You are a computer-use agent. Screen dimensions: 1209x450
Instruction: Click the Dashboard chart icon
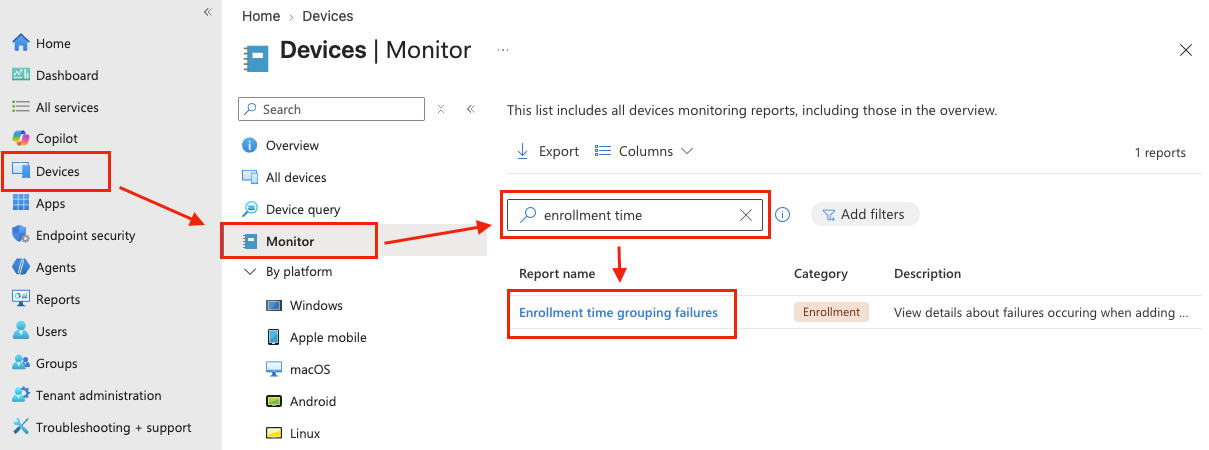click(20, 75)
